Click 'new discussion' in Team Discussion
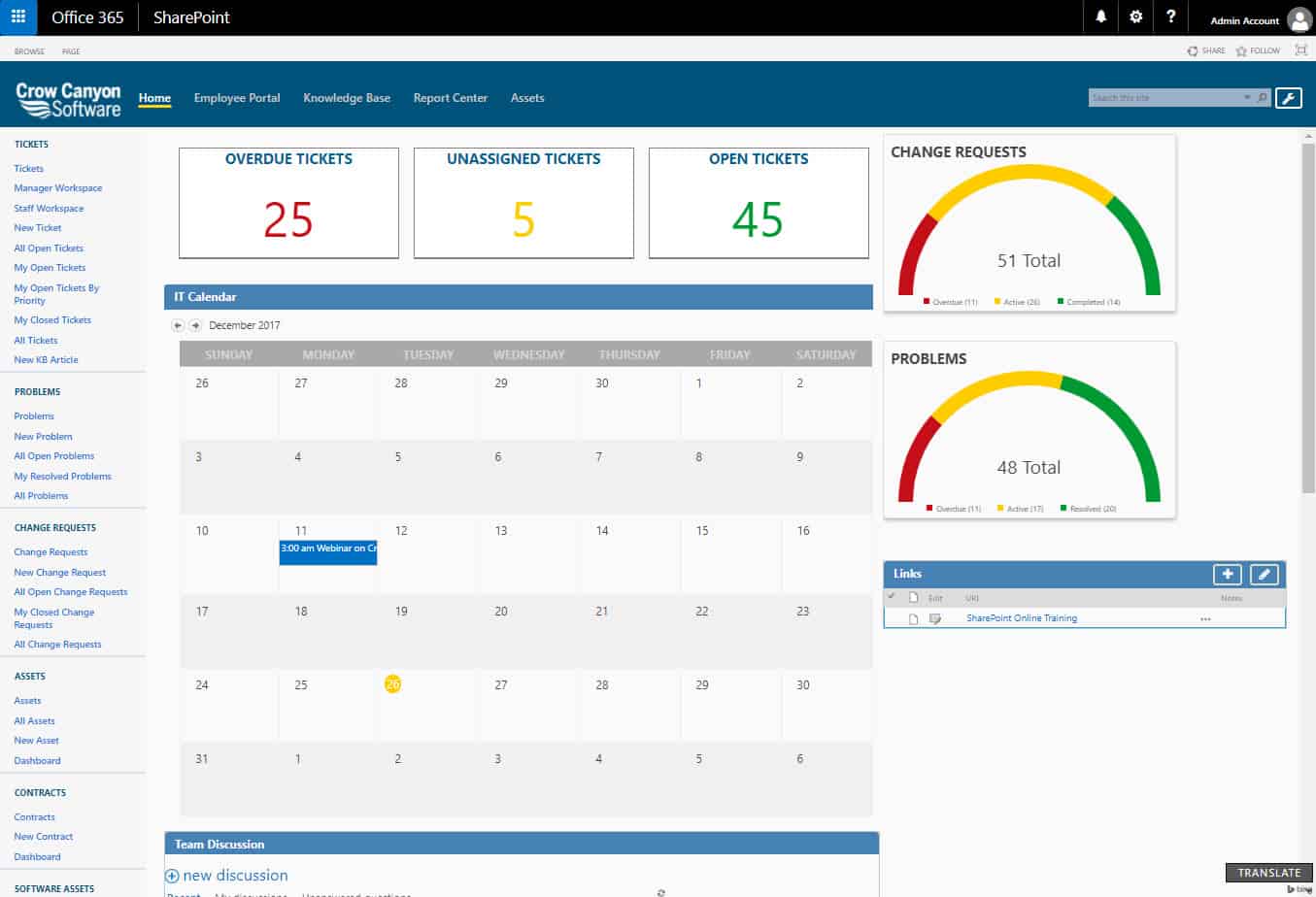Screen dimensions: 1316x897 (x=235, y=876)
